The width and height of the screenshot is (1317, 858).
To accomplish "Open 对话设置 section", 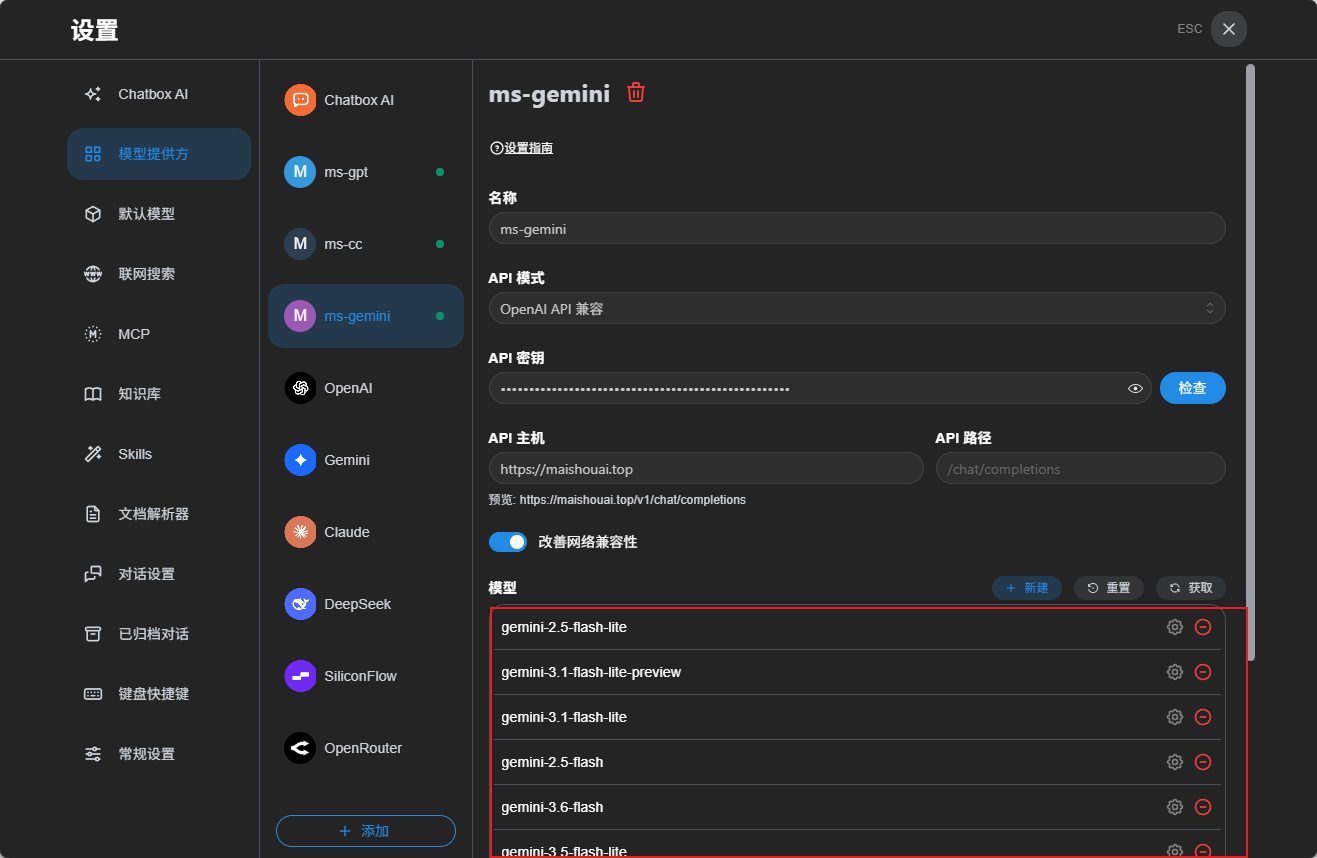I will tap(159, 574).
